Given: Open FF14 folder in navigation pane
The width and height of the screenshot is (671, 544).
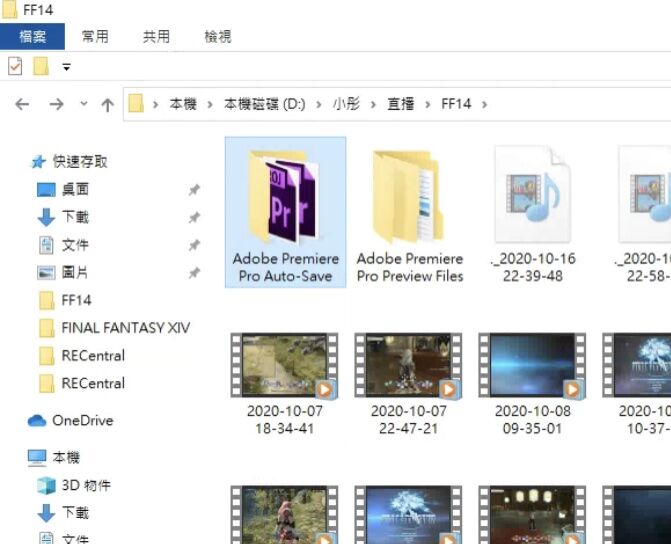Looking at the screenshot, I should (76, 300).
